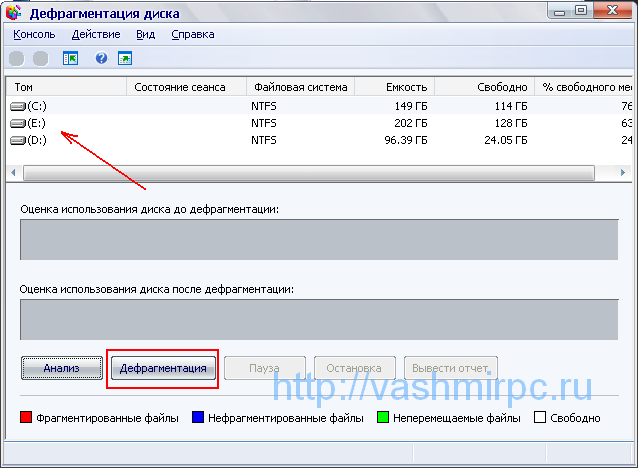Click the 149 ГБ capacity cell
The image size is (638, 468).
[x=411, y=107]
